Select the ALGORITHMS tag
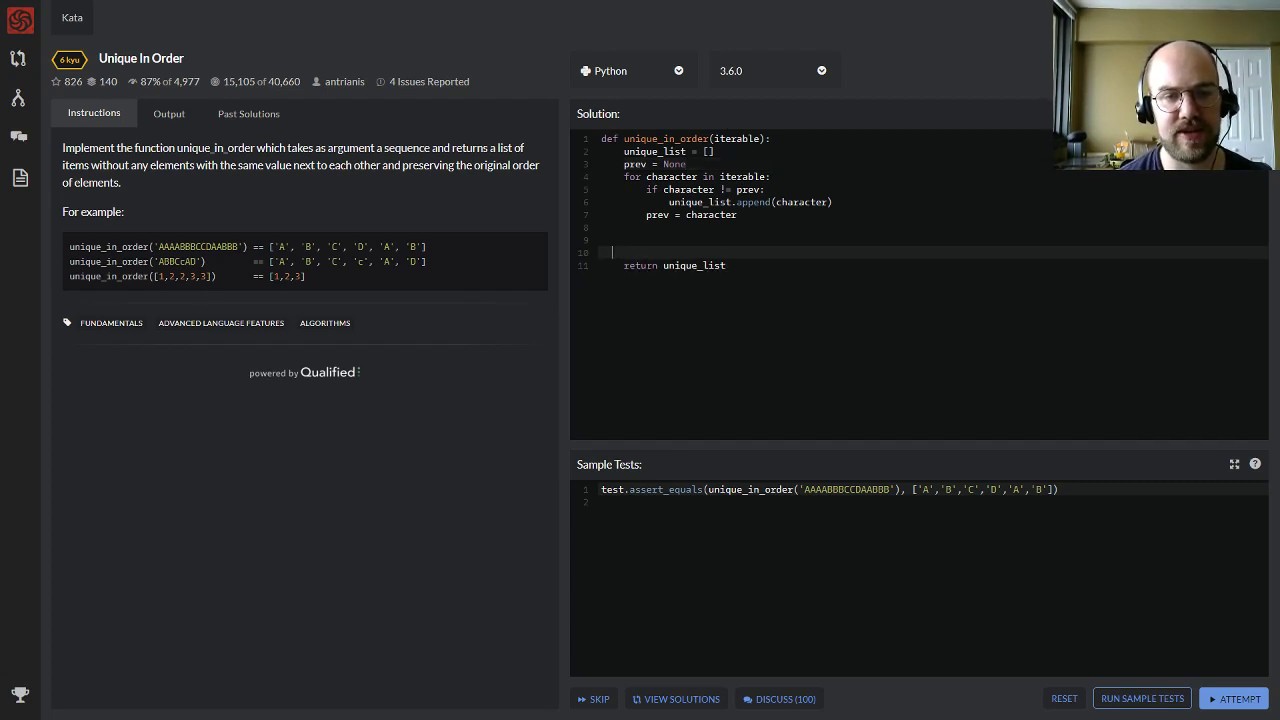Image resolution: width=1280 pixels, height=720 pixels. (x=325, y=323)
